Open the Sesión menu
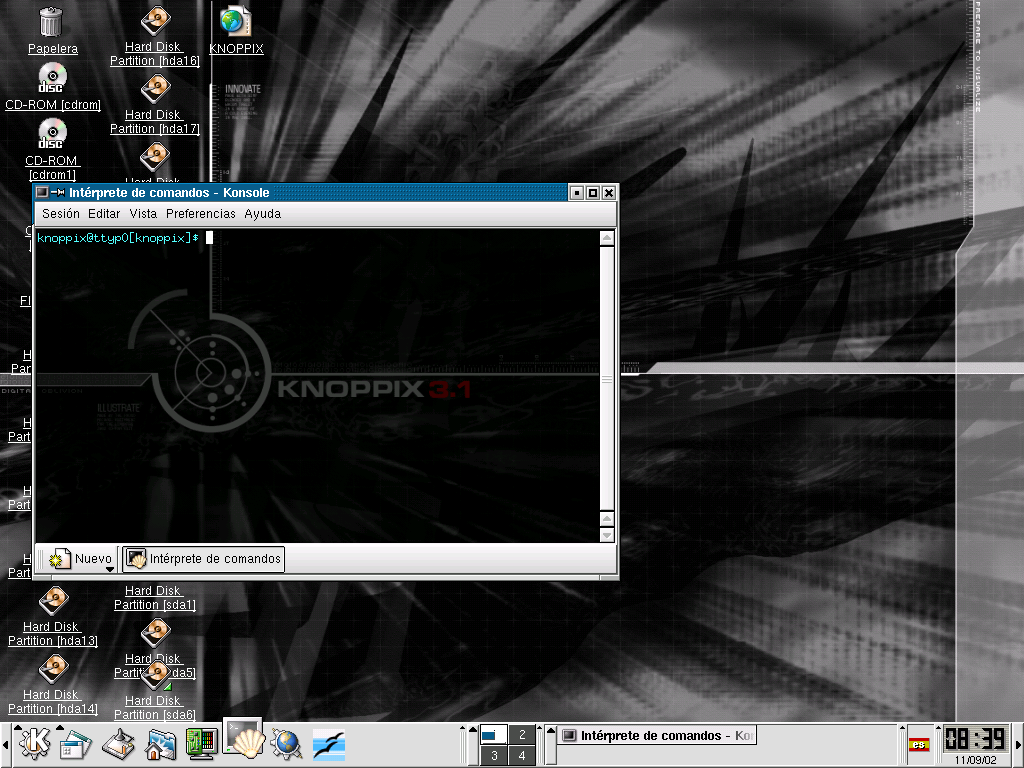 click(x=61, y=214)
